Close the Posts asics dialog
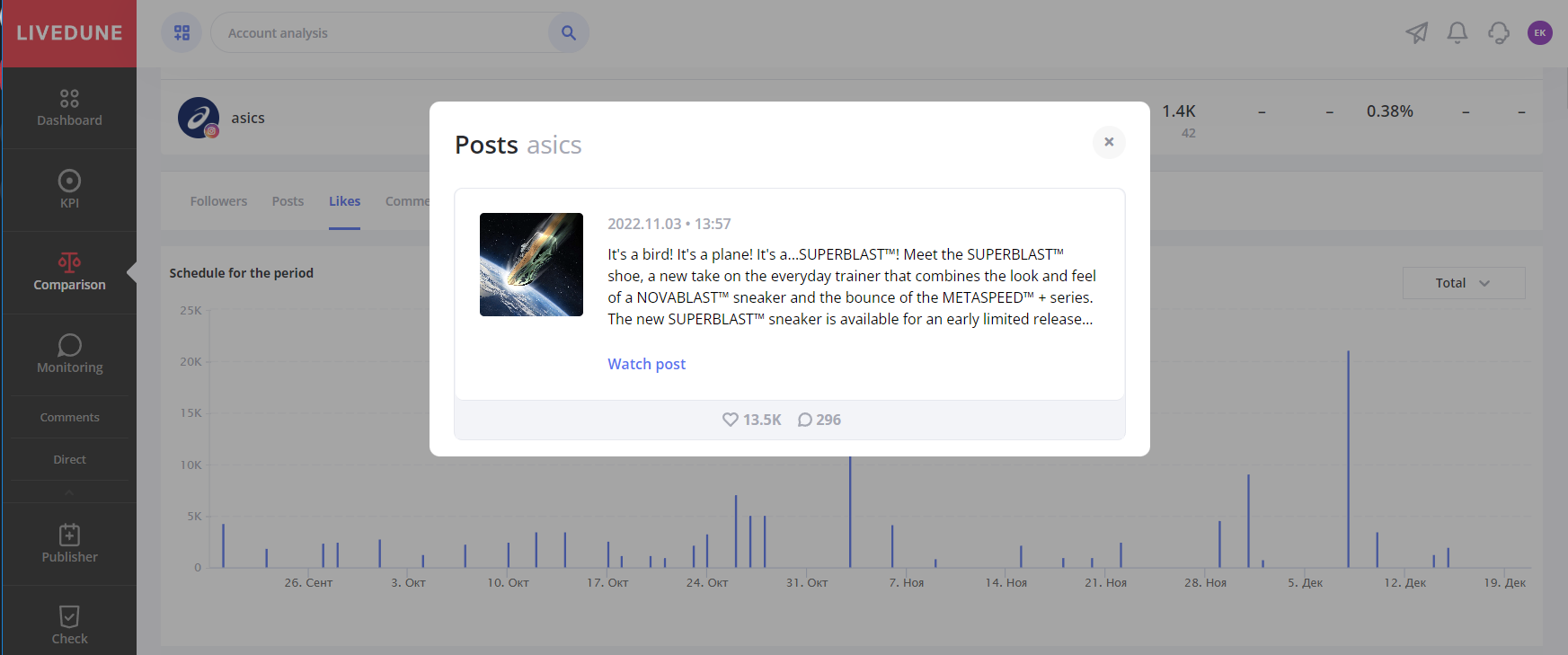Viewport: 1568px width, 655px height. [1109, 142]
